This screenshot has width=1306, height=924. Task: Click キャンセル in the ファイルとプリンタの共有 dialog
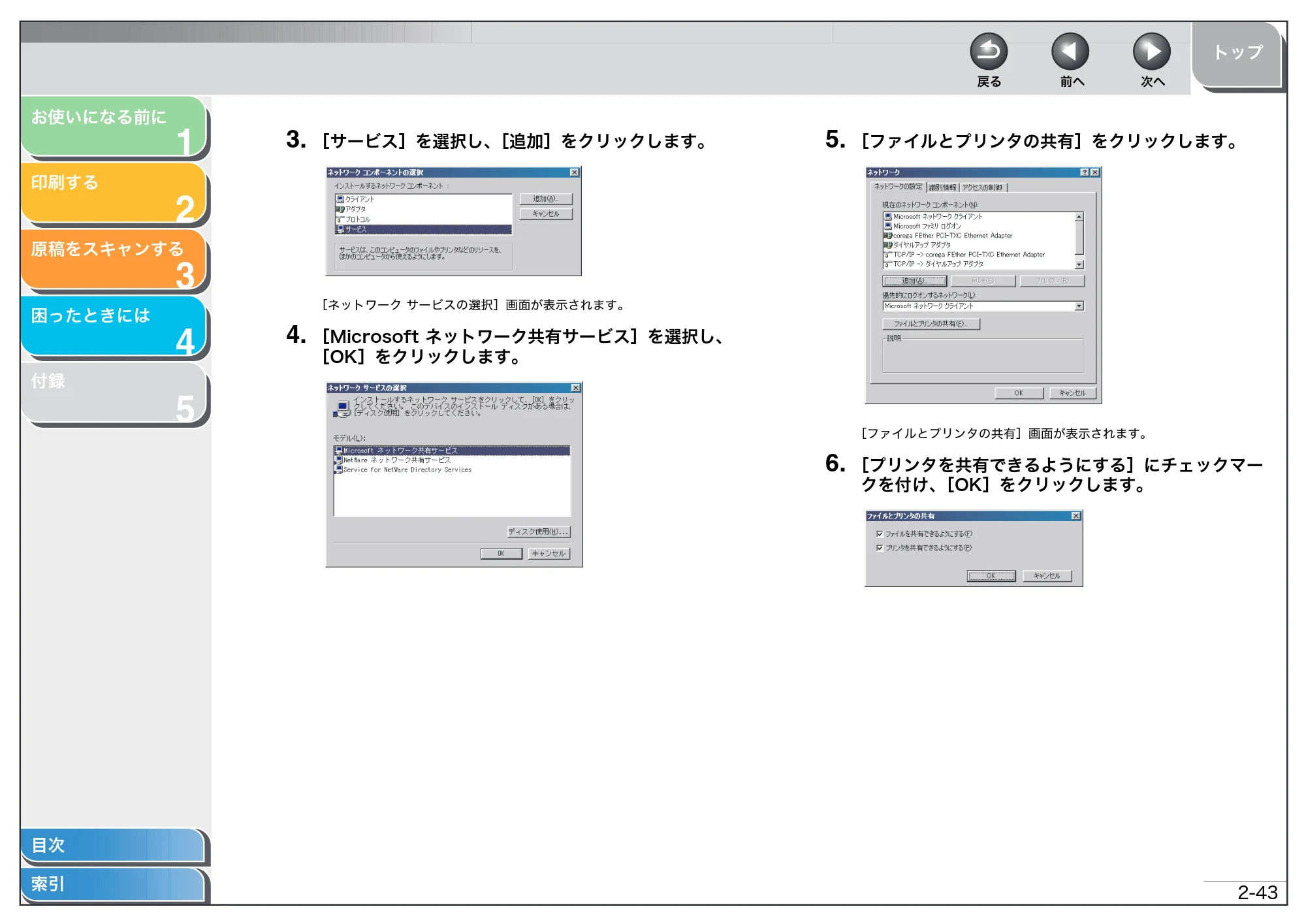click(1047, 576)
